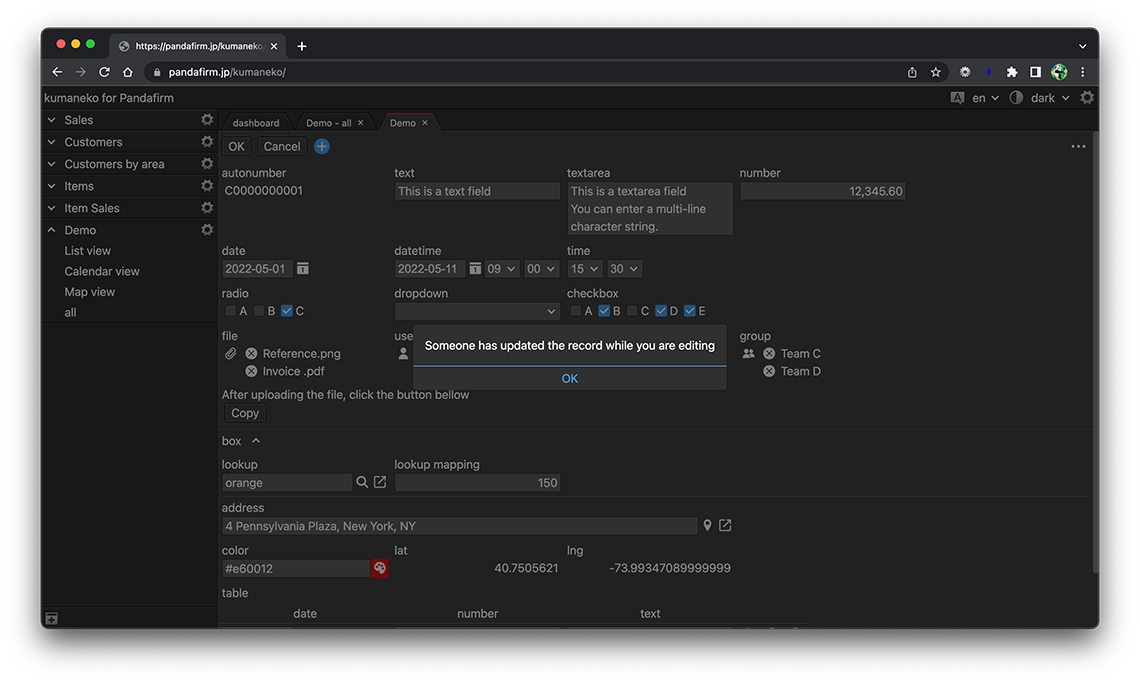Click the three-dots more options icon
Image resolution: width=1140 pixels, height=683 pixels.
point(1078,147)
